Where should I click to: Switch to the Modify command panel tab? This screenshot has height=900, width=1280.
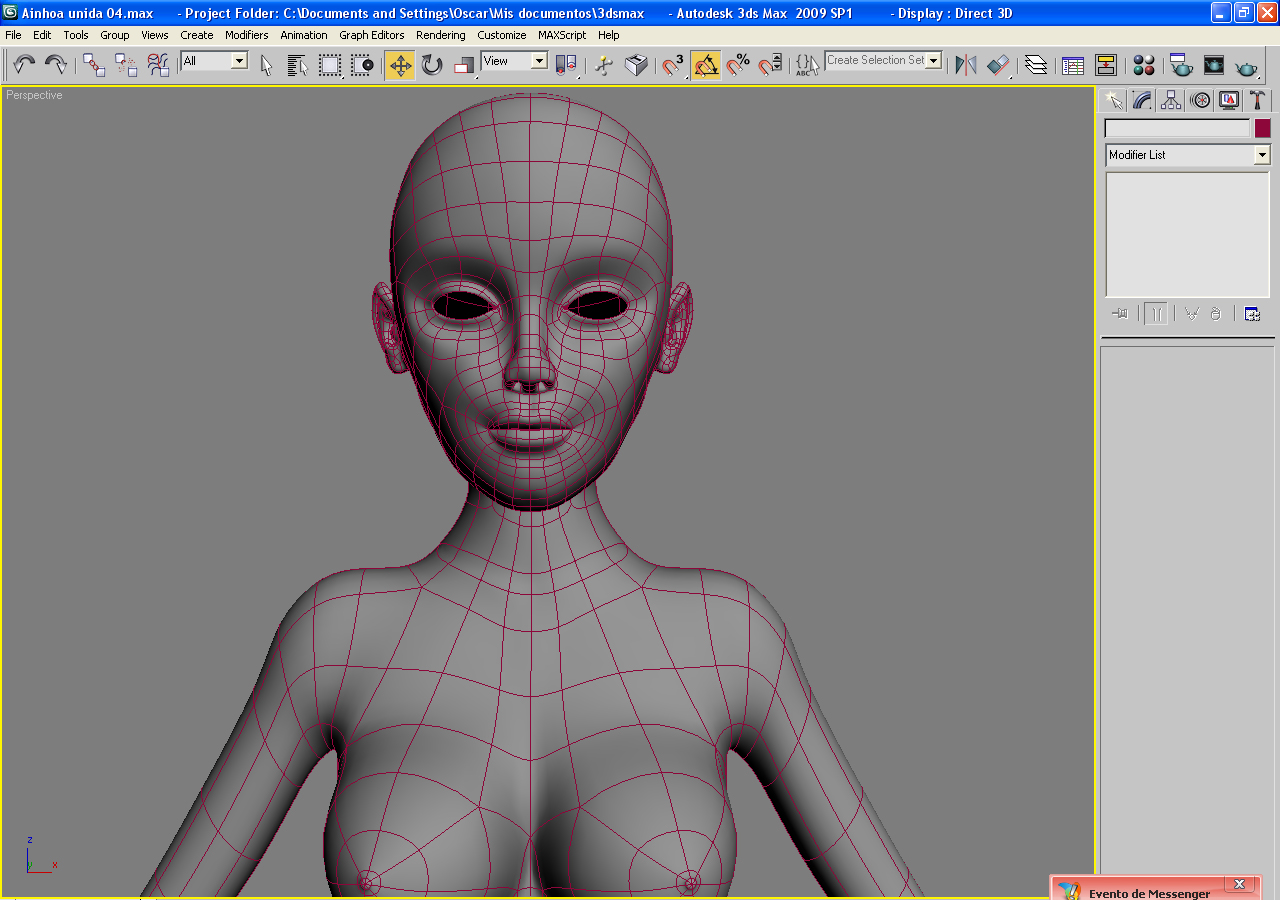[x=1142, y=100]
